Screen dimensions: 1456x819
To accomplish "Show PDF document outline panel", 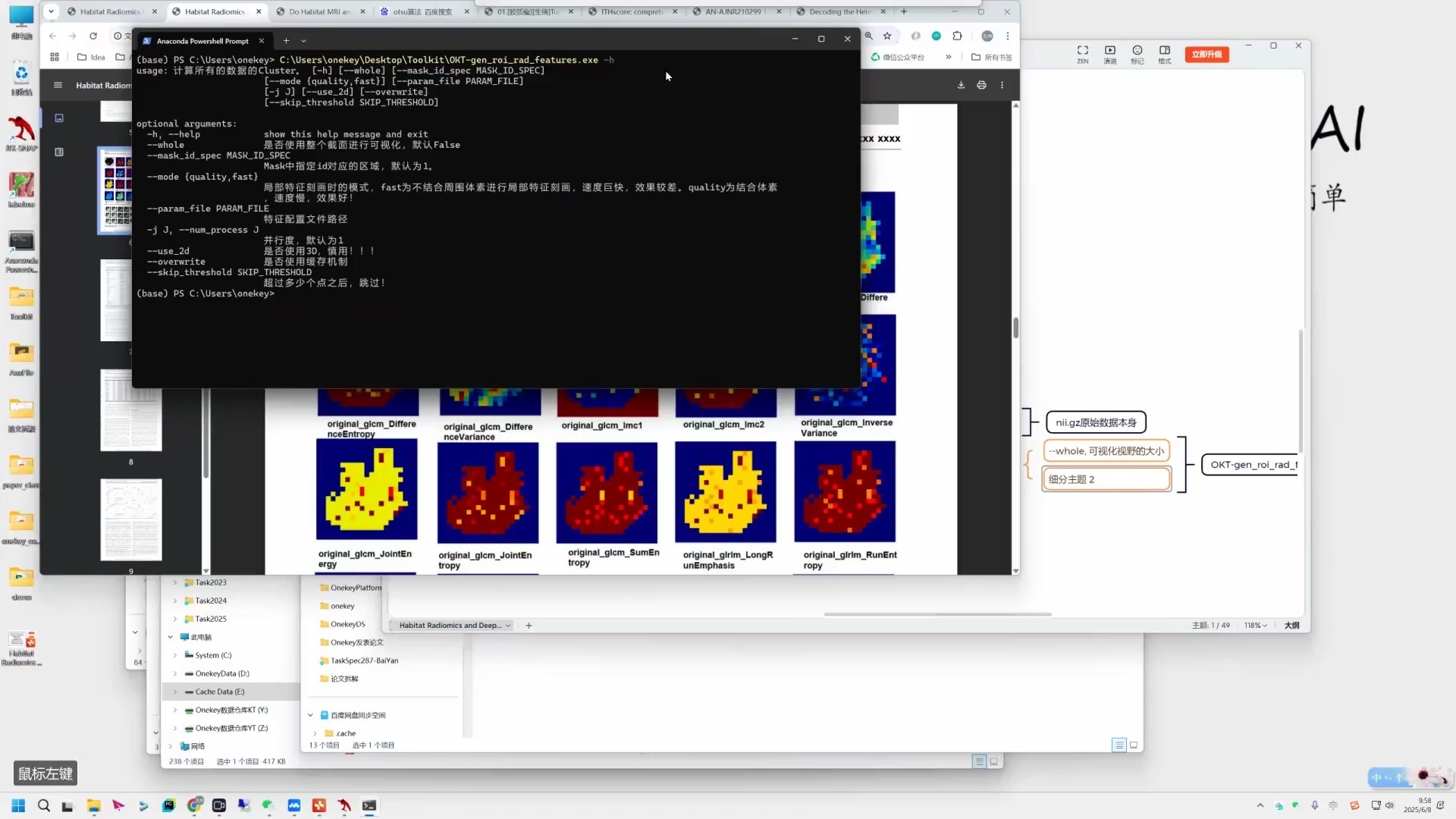I will click(x=59, y=152).
